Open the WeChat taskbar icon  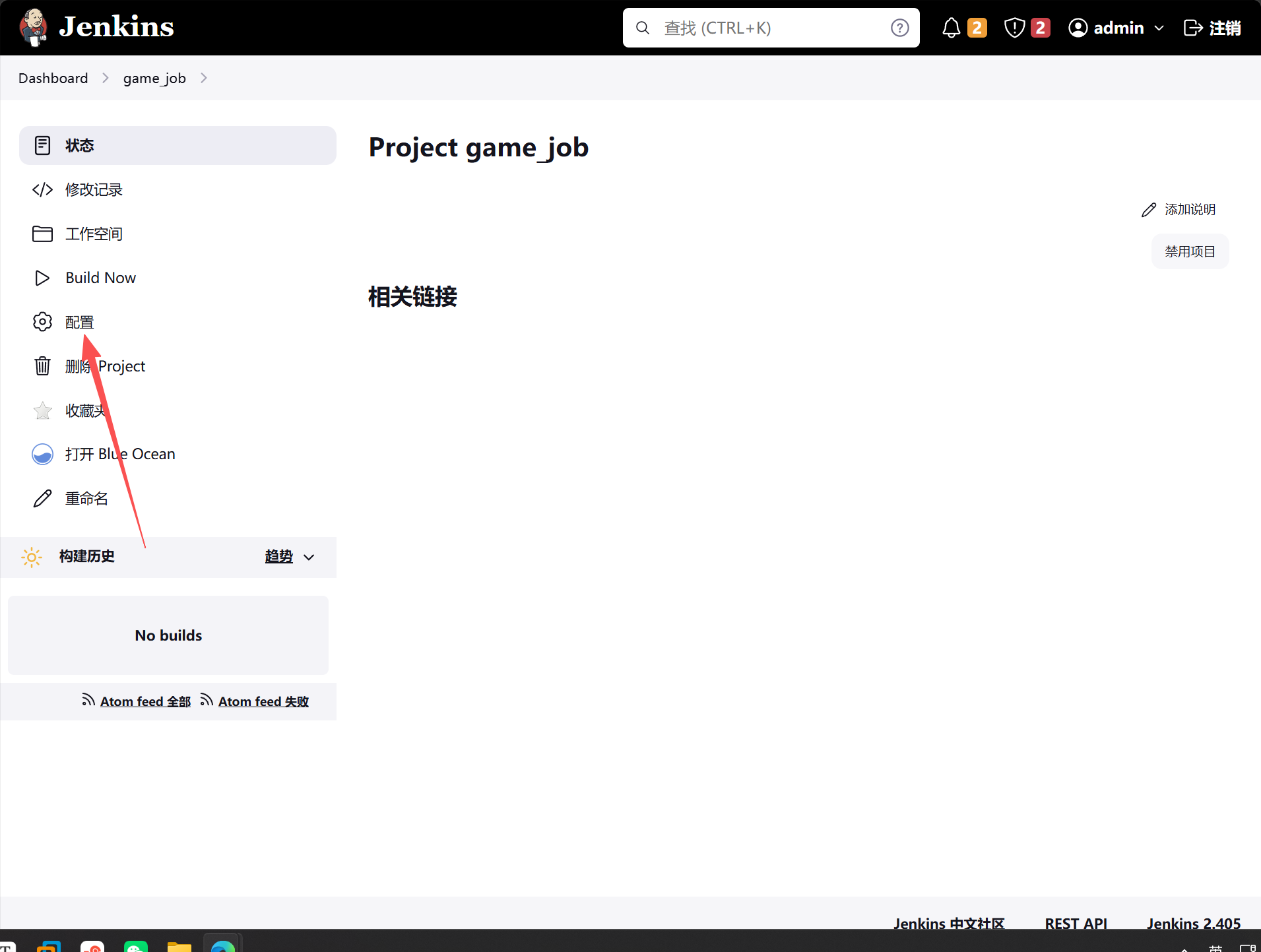pyautogui.click(x=136, y=946)
